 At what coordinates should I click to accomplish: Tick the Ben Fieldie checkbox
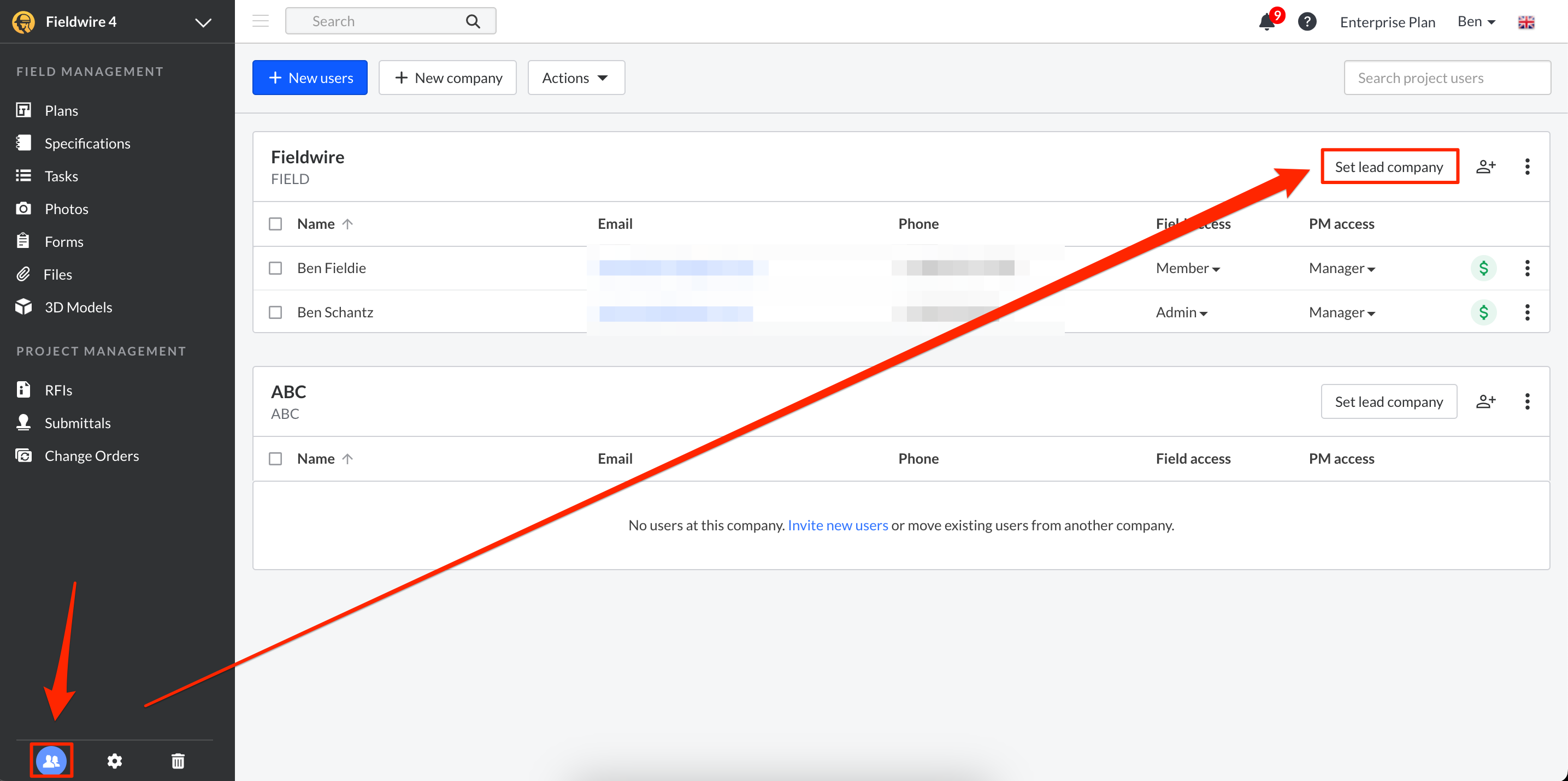pyautogui.click(x=275, y=268)
